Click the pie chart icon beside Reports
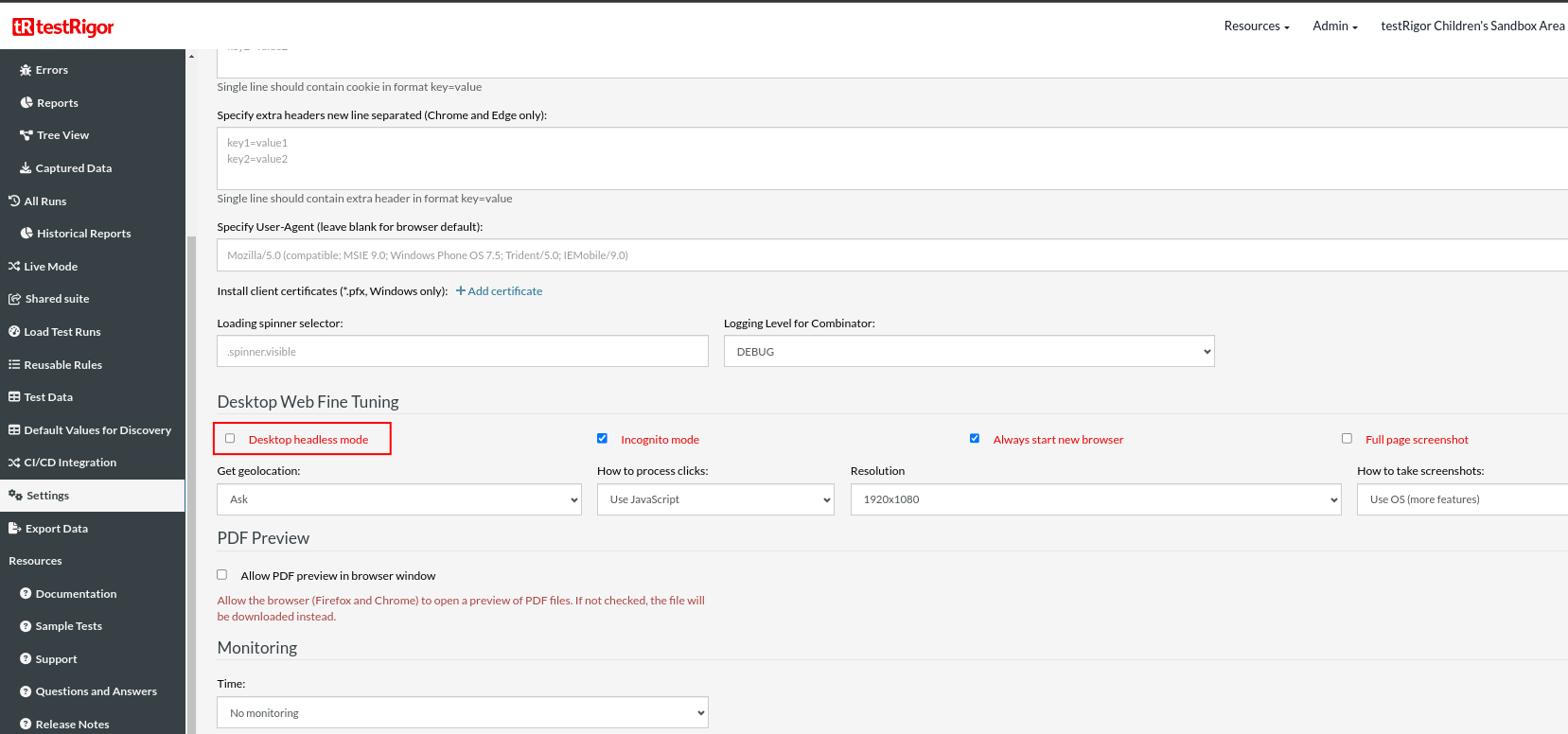Screen dimensions: 1568x734 tap(26, 103)
